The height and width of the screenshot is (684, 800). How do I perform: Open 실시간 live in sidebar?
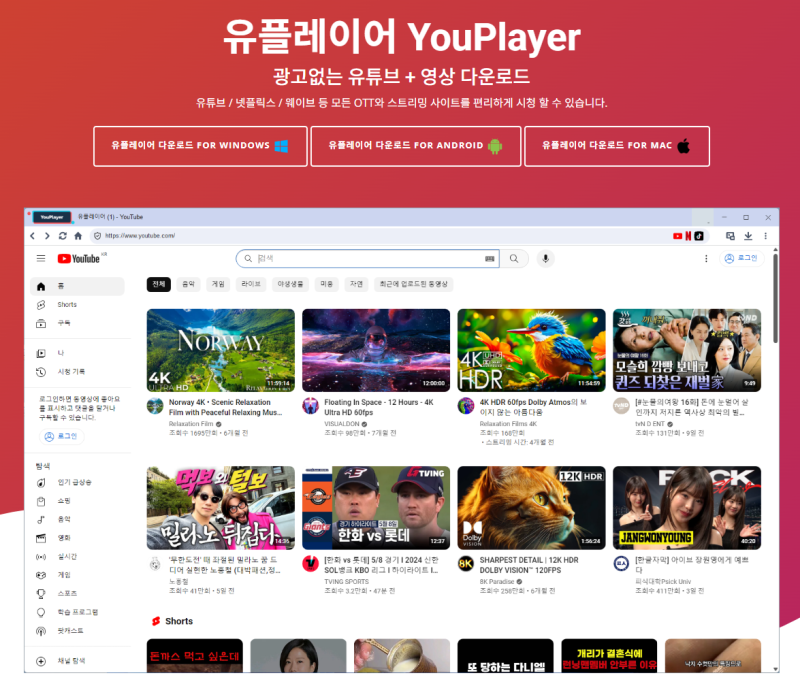click(x=78, y=556)
